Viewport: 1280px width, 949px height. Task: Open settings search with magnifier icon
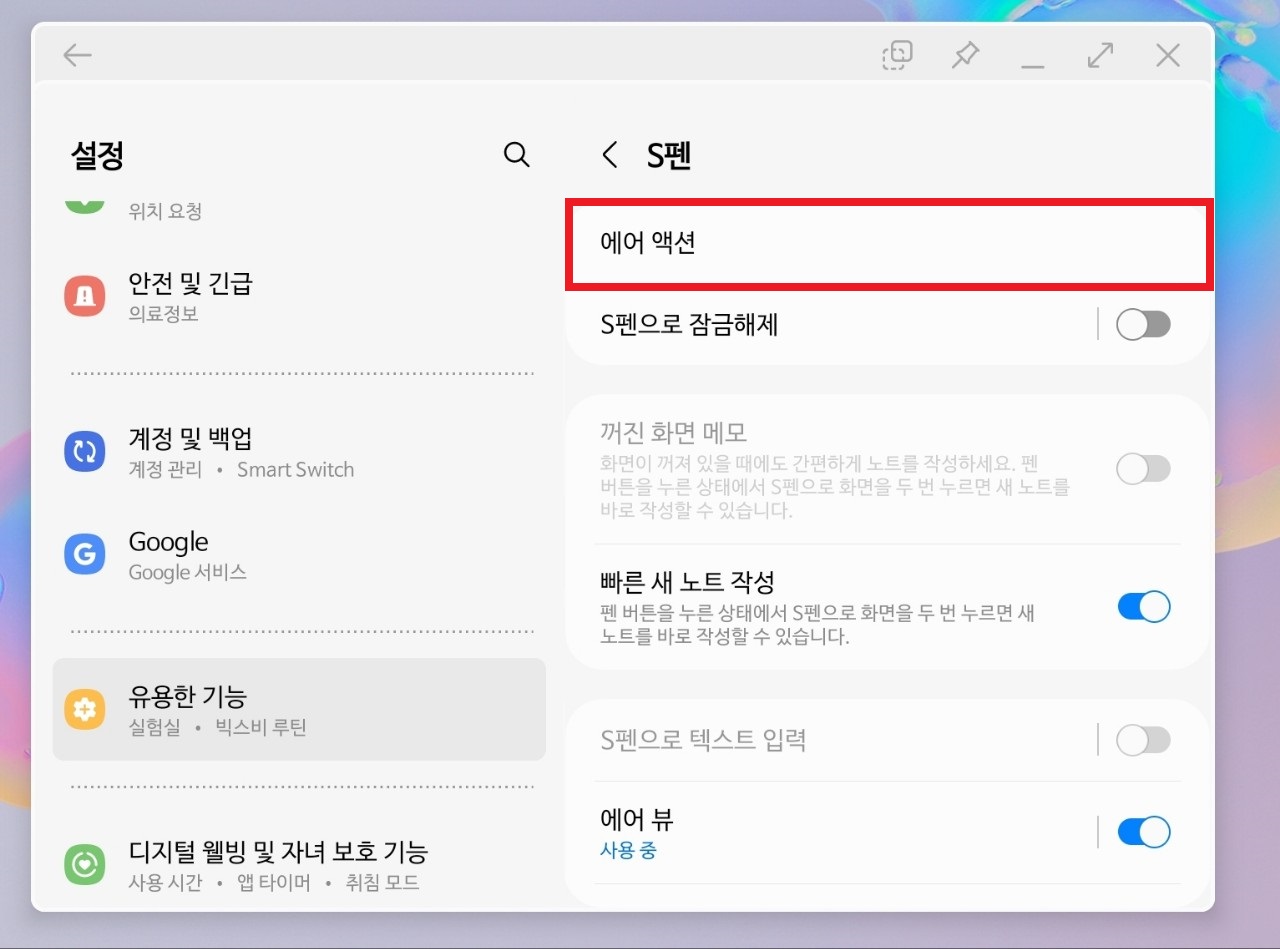click(516, 154)
